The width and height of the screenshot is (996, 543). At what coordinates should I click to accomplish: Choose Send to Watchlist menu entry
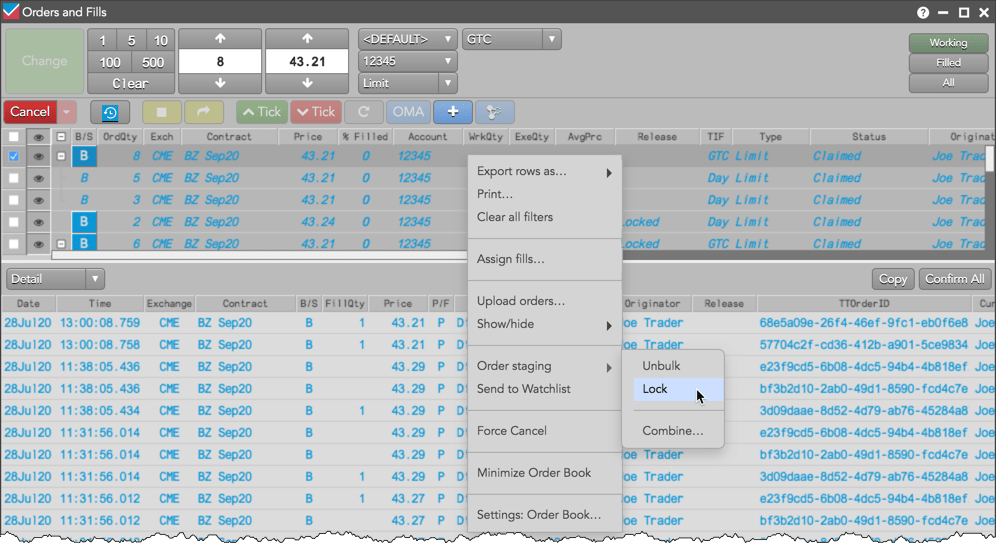544,389
